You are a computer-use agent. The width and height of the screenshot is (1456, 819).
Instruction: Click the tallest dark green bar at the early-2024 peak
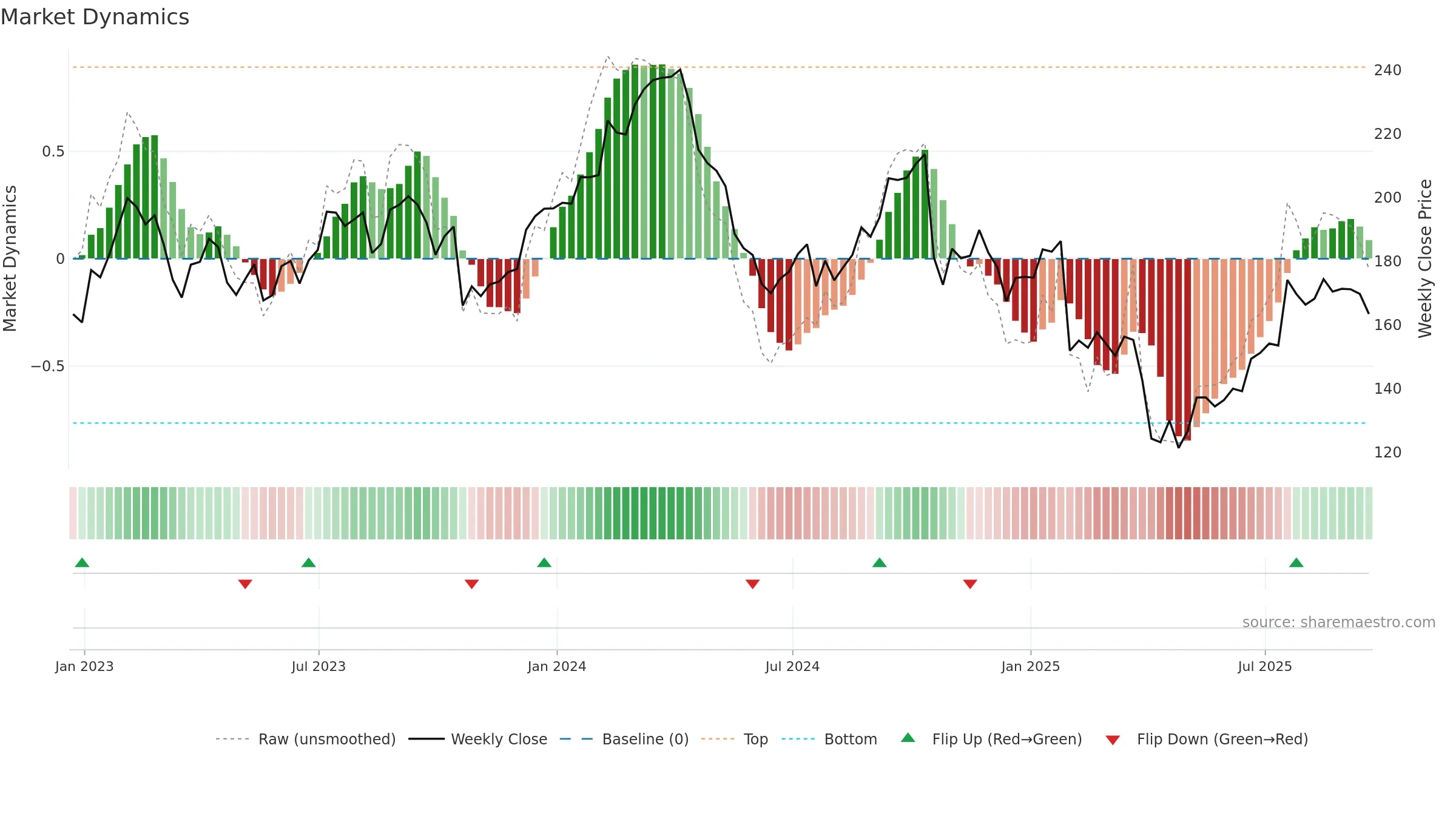[662, 161]
